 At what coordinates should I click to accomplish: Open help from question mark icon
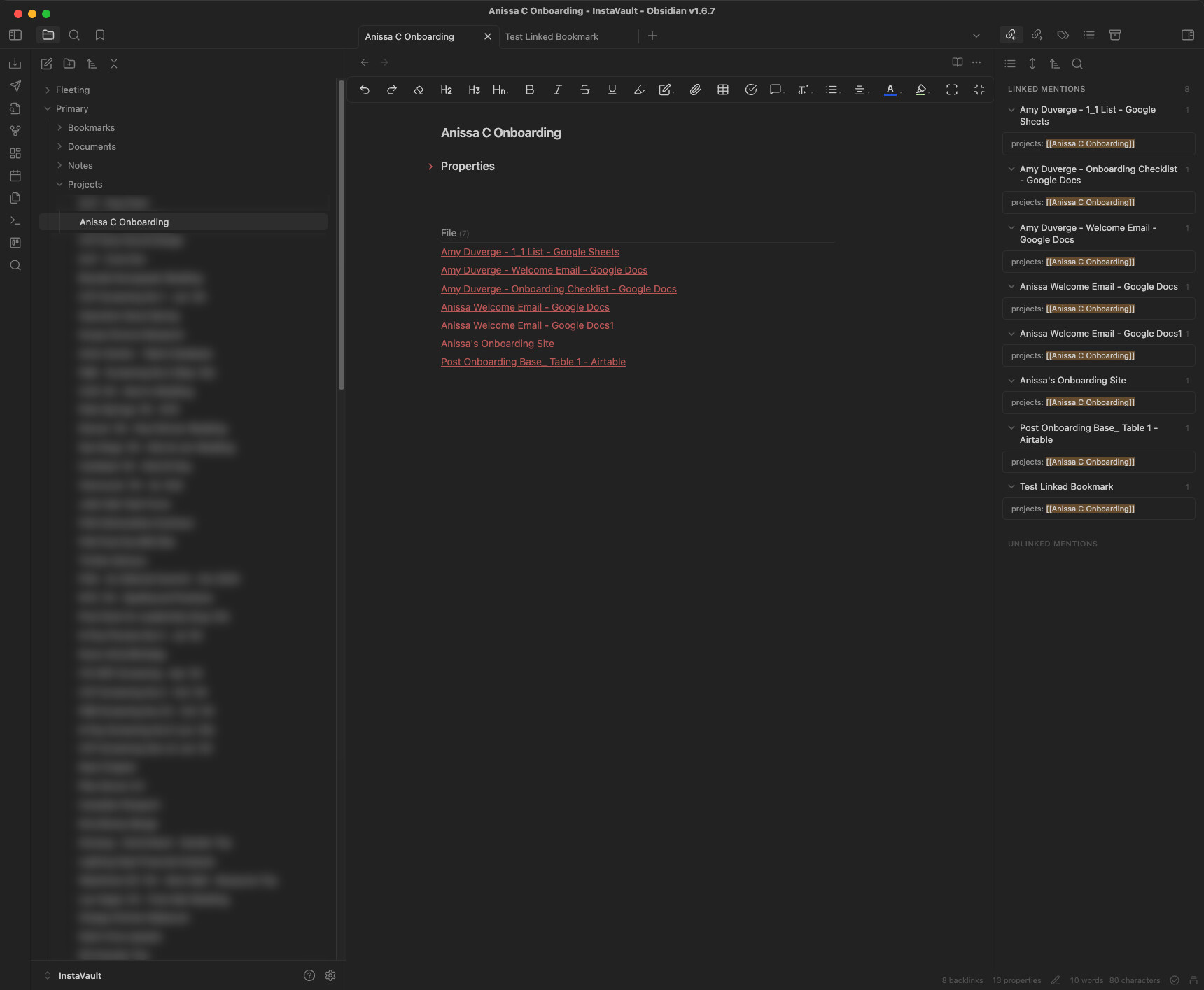coord(309,975)
